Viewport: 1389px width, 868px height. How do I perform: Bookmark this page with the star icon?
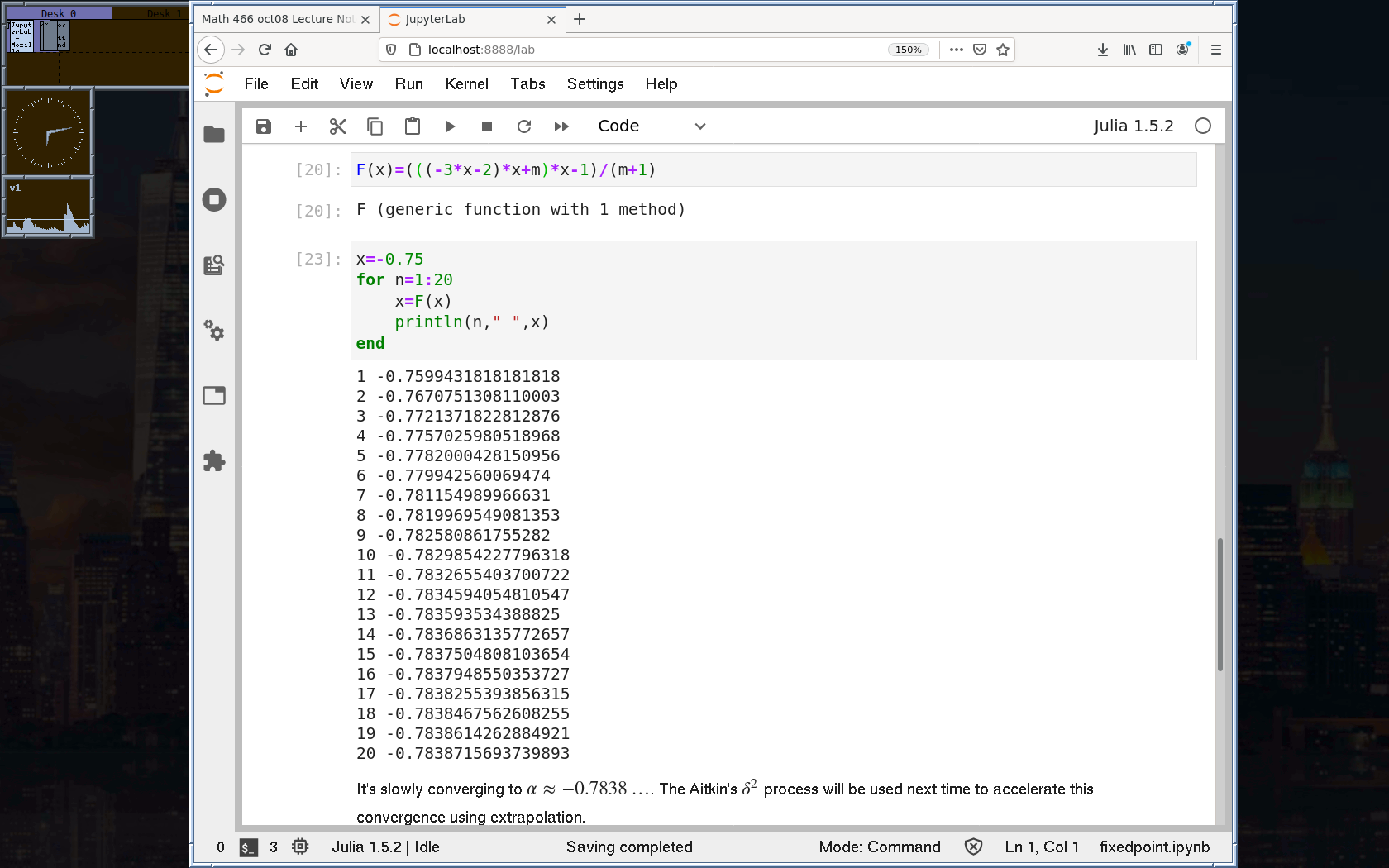click(1003, 50)
